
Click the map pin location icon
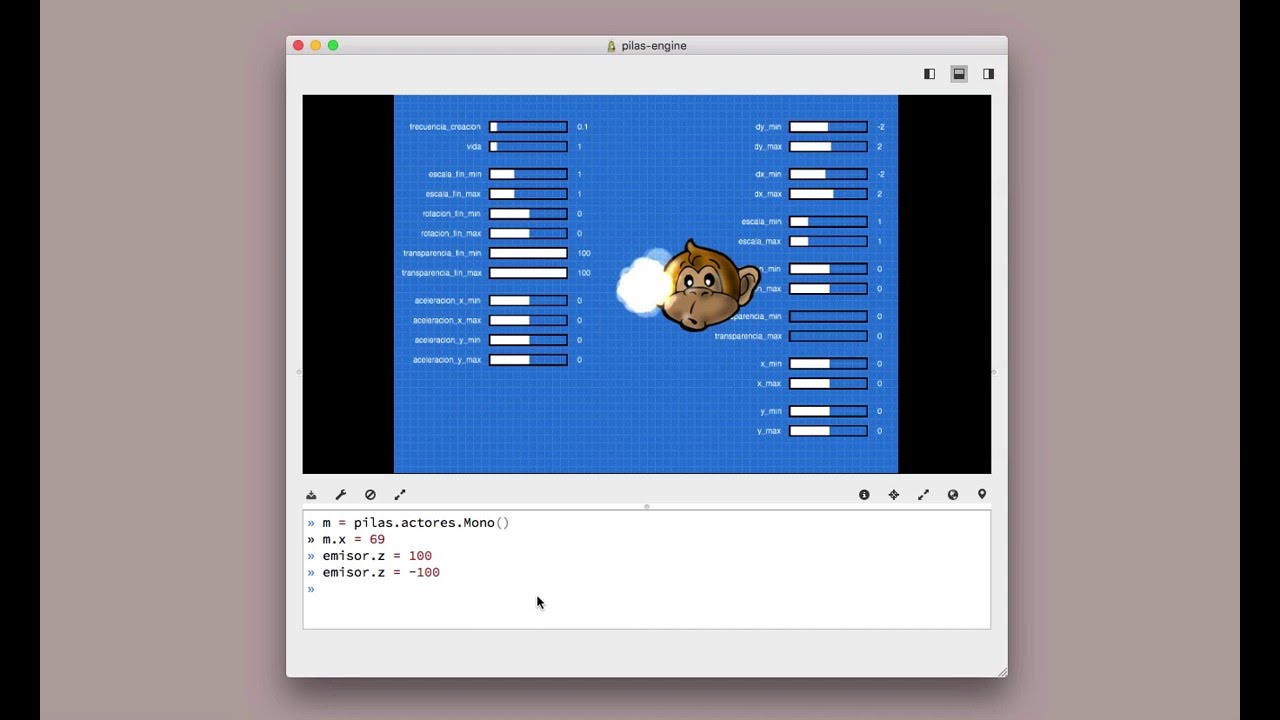pyautogui.click(x=982, y=495)
